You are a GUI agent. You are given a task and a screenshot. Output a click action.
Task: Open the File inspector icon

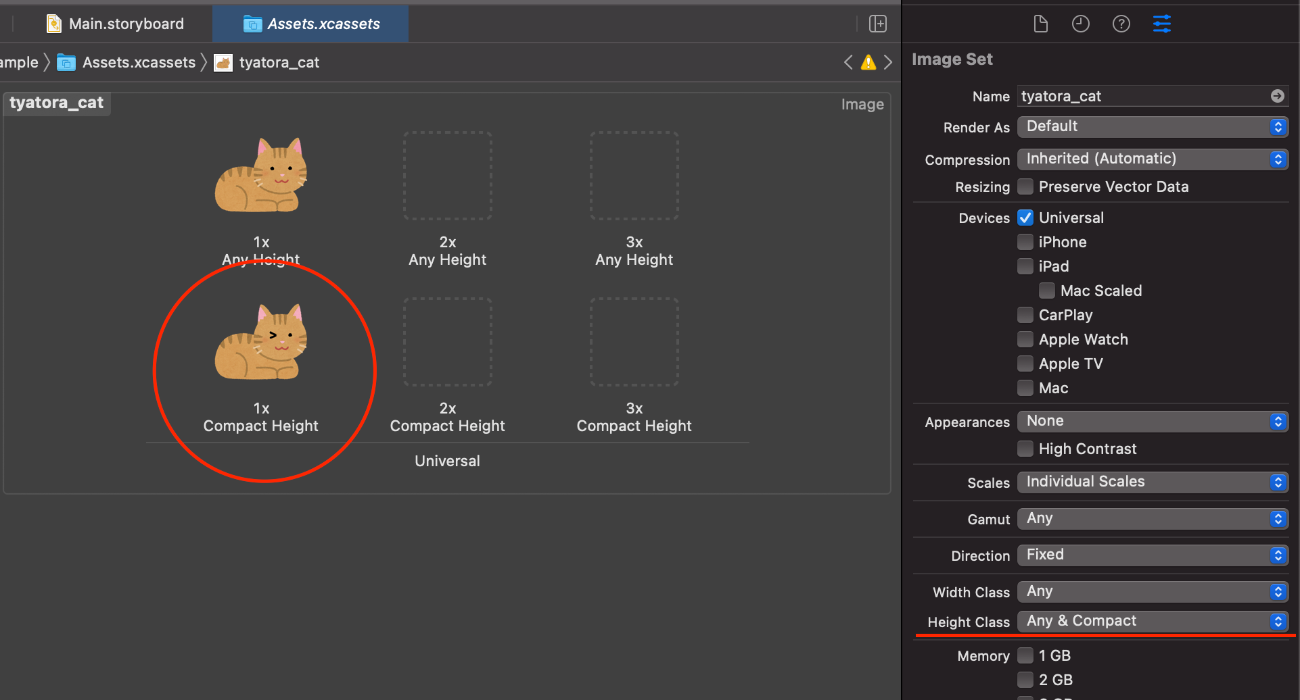[x=1040, y=24]
